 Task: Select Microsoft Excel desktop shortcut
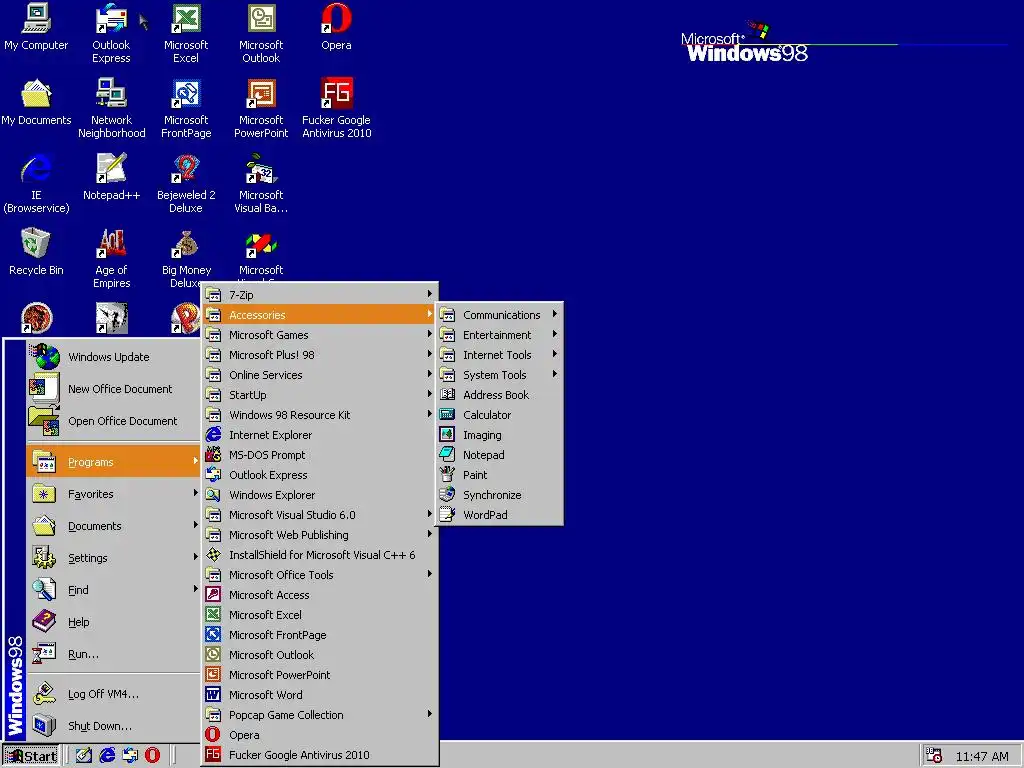(x=186, y=34)
